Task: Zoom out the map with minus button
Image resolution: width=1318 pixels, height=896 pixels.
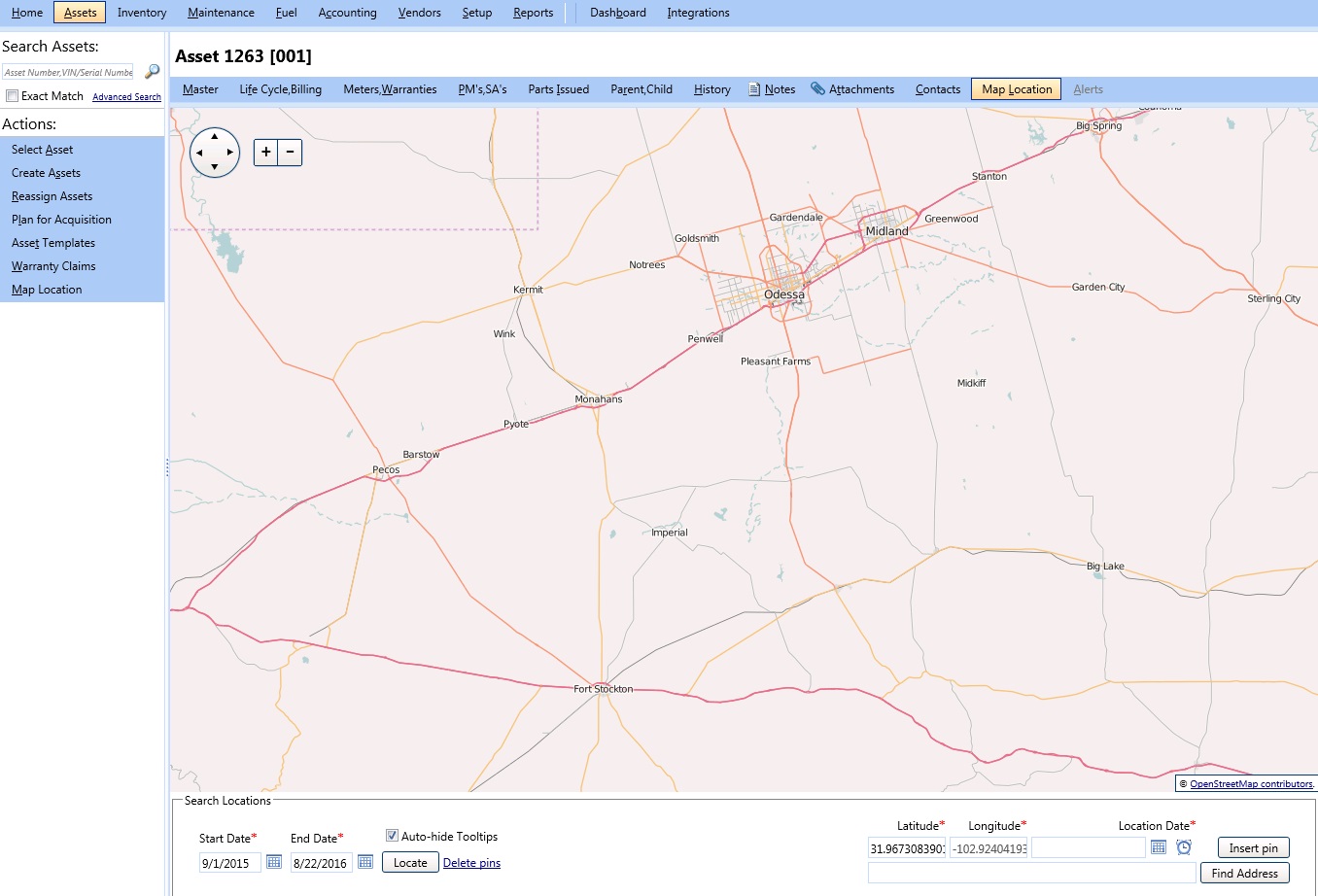Action: point(290,153)
